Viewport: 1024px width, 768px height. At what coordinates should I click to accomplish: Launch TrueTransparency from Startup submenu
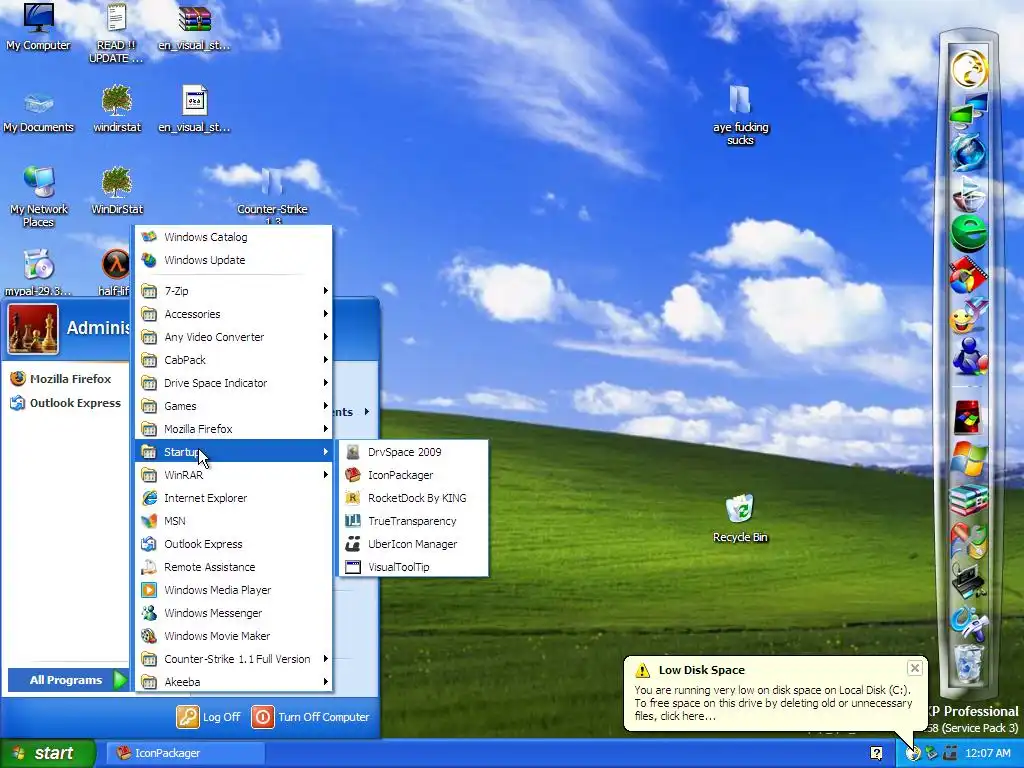click(x=413, y=521)
